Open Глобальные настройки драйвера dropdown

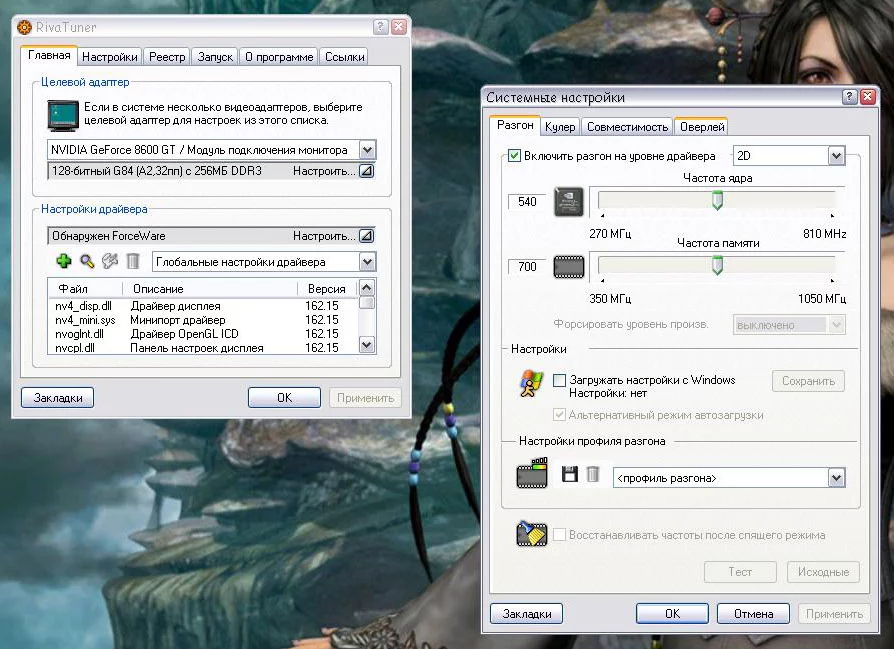(367, 262)
